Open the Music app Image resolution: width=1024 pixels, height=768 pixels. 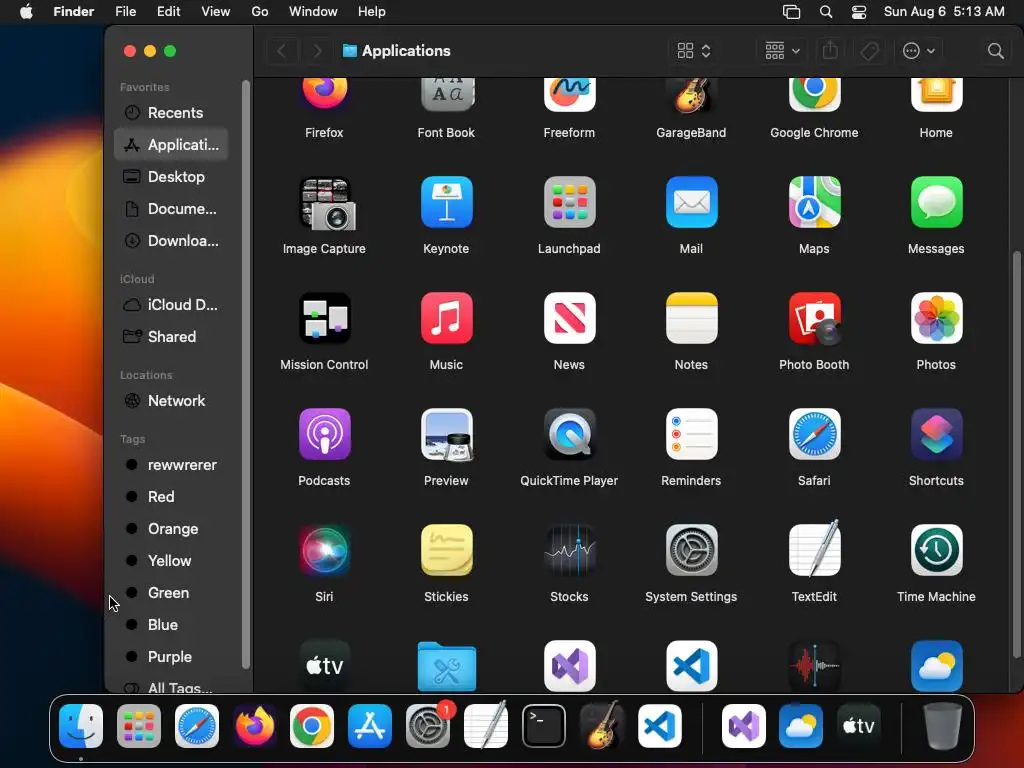pos(446,318)
